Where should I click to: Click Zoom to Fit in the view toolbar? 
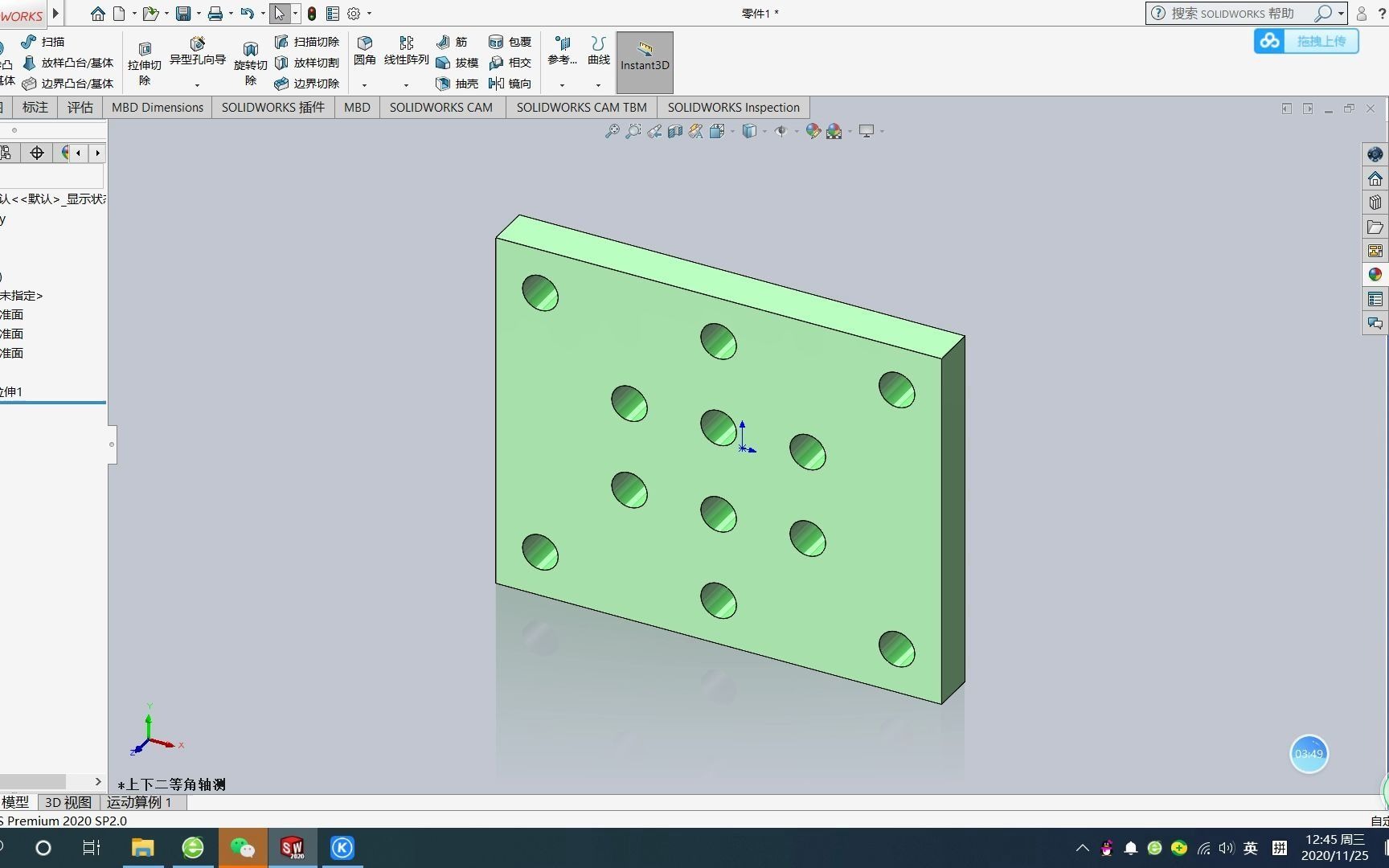[613, 131]
